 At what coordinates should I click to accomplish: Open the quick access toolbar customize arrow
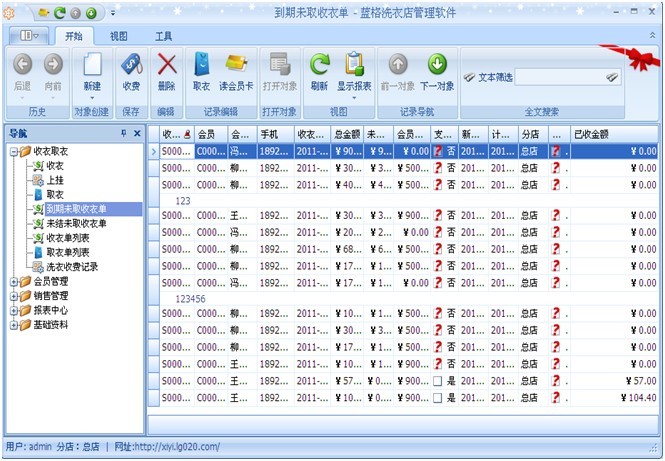point(113,13)
